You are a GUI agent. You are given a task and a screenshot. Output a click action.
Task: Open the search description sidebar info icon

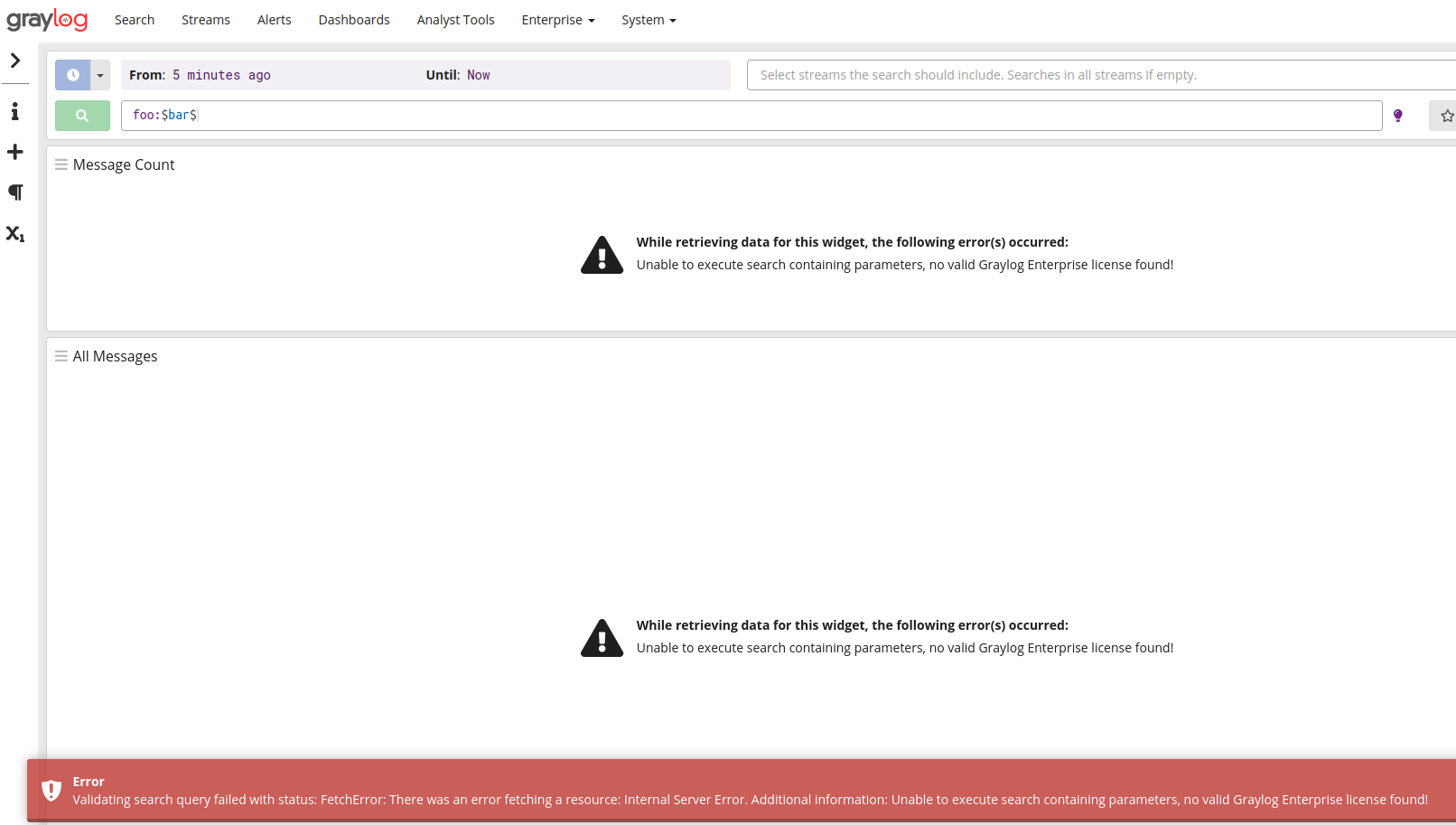tap(14, 111)
